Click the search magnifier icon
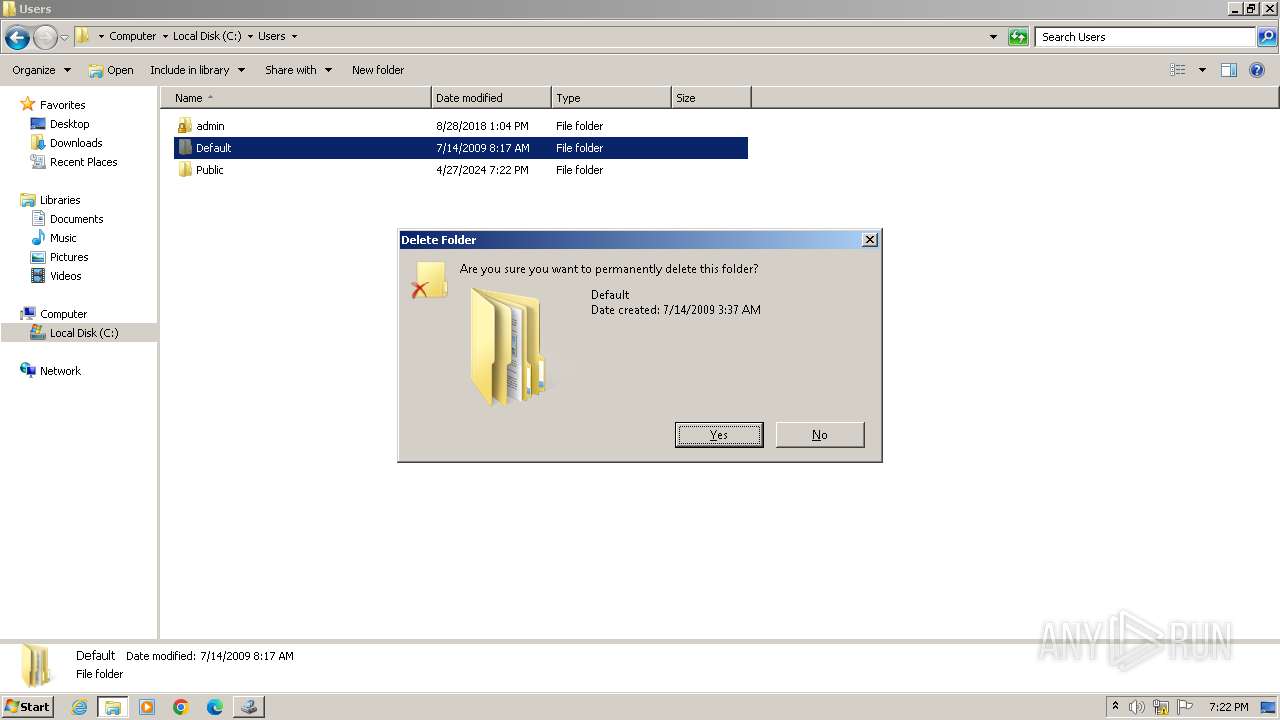This screenshot has height=720, width=1280. tap(1267, 37)
